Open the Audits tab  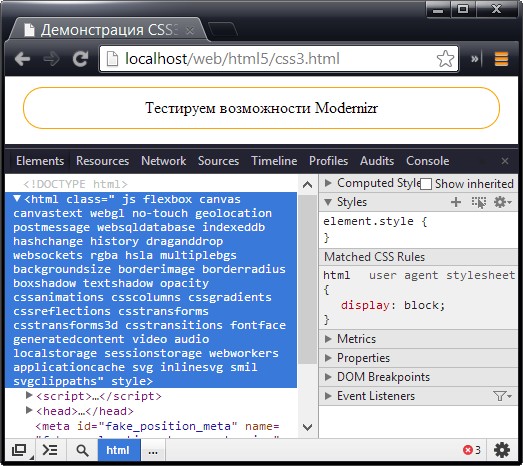377,161
